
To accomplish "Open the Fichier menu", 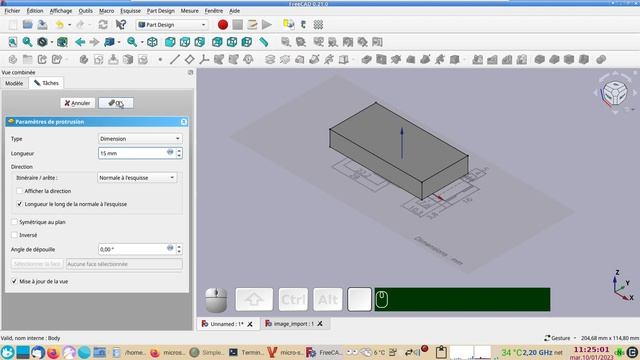I will [x=12, y=11].
